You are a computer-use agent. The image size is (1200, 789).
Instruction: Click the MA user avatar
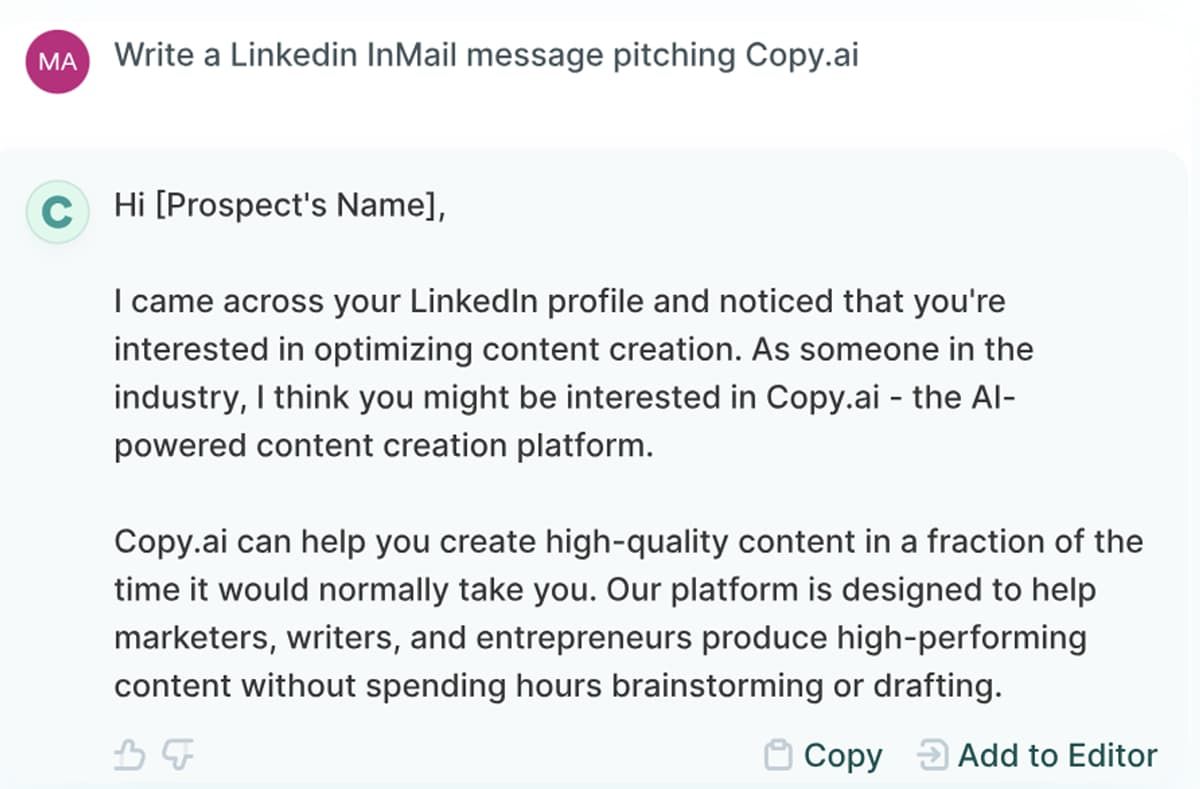click(x=58, y=61)
